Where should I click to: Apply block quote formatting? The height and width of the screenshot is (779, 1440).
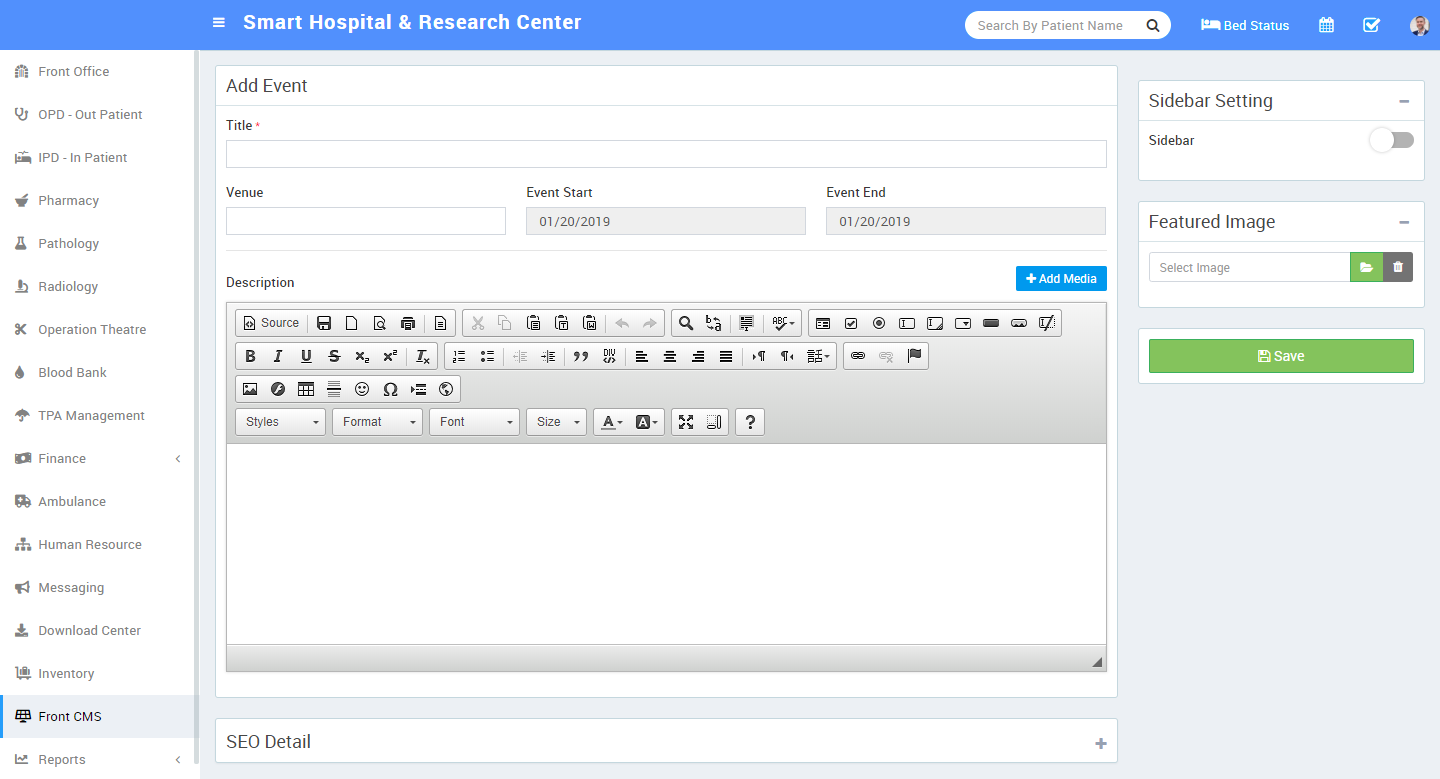coord(581,356)
